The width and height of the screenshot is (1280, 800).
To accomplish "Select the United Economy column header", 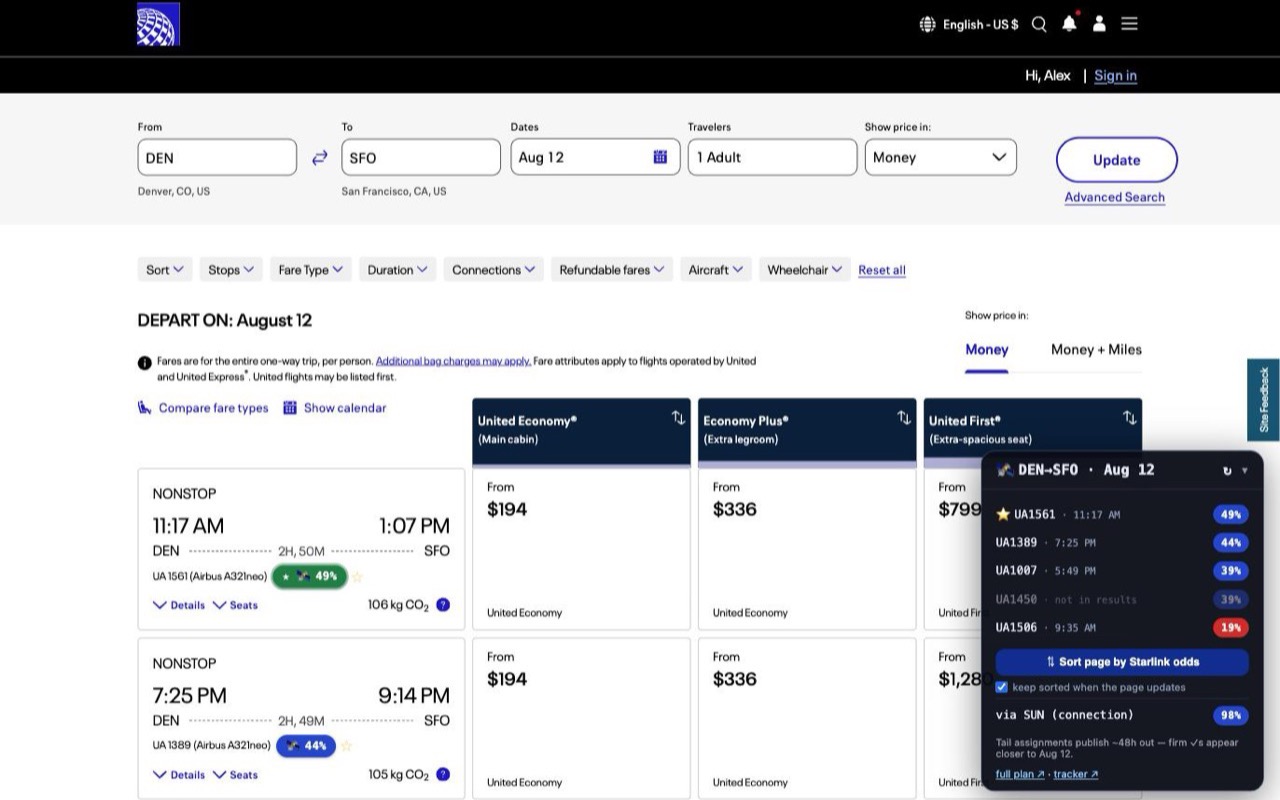I will point(581,431).
